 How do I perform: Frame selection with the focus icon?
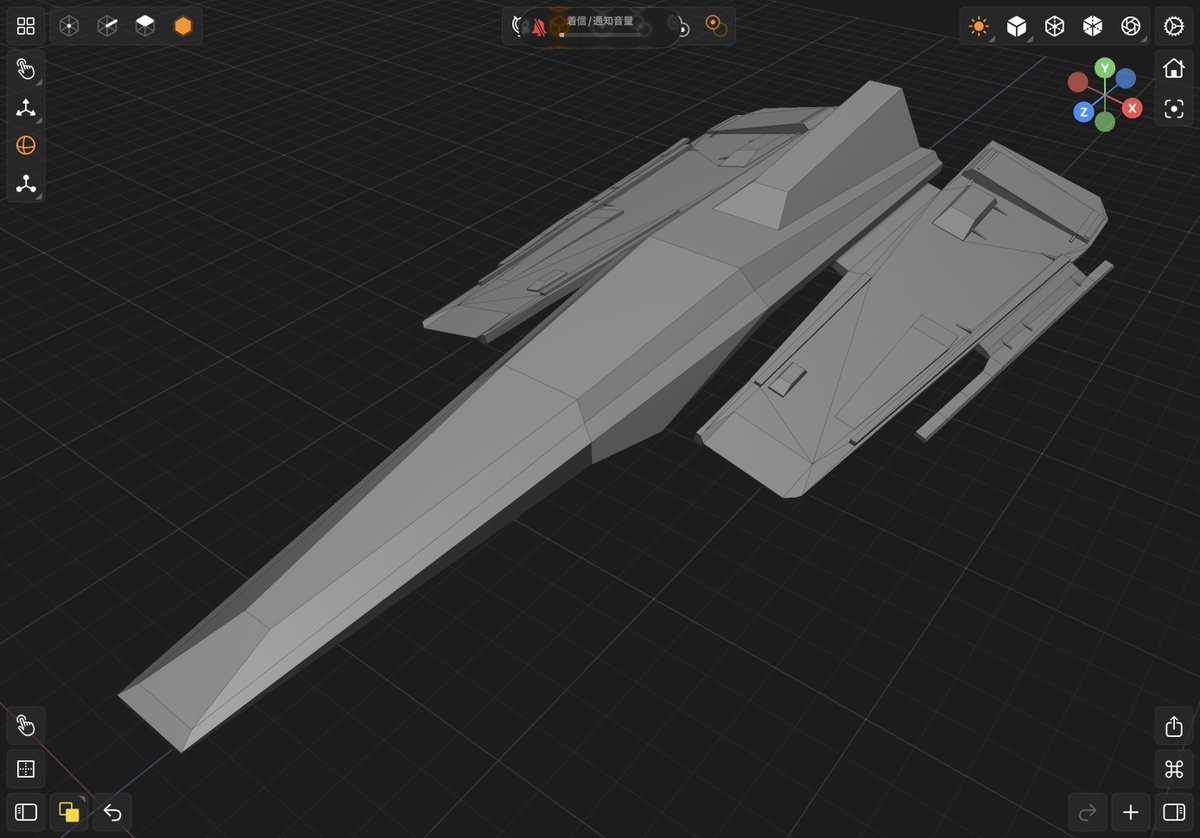(x=1174, y=108)
